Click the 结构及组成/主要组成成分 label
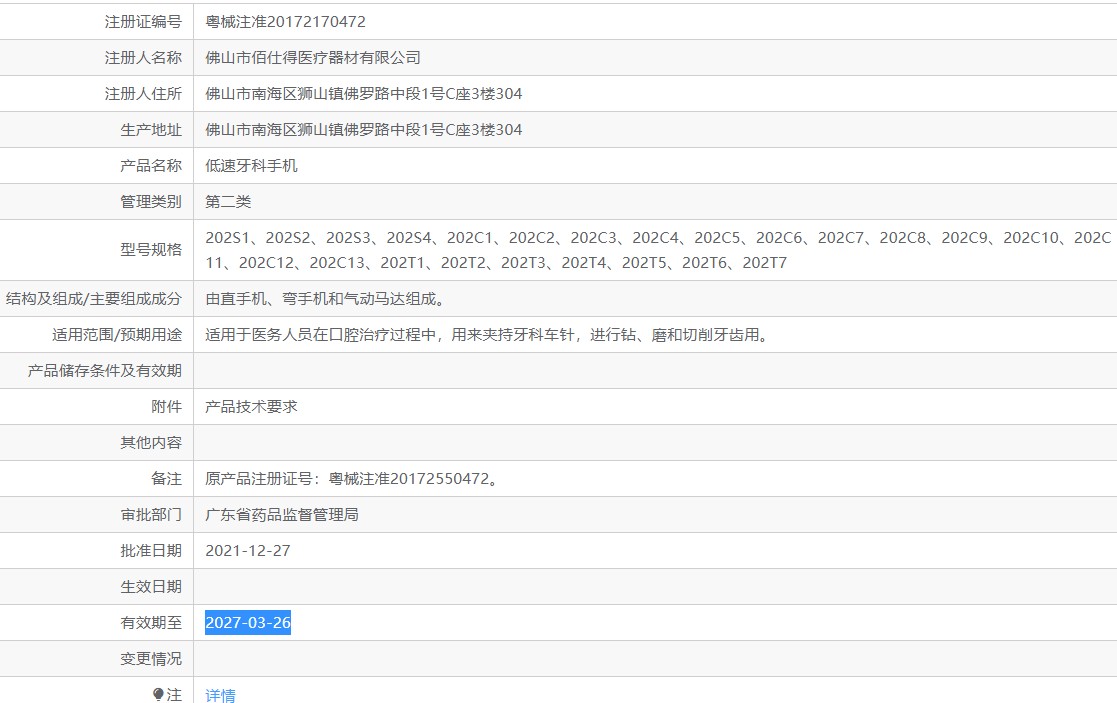The width and height of the screenshot is (1117, 703). coord(94,299)
